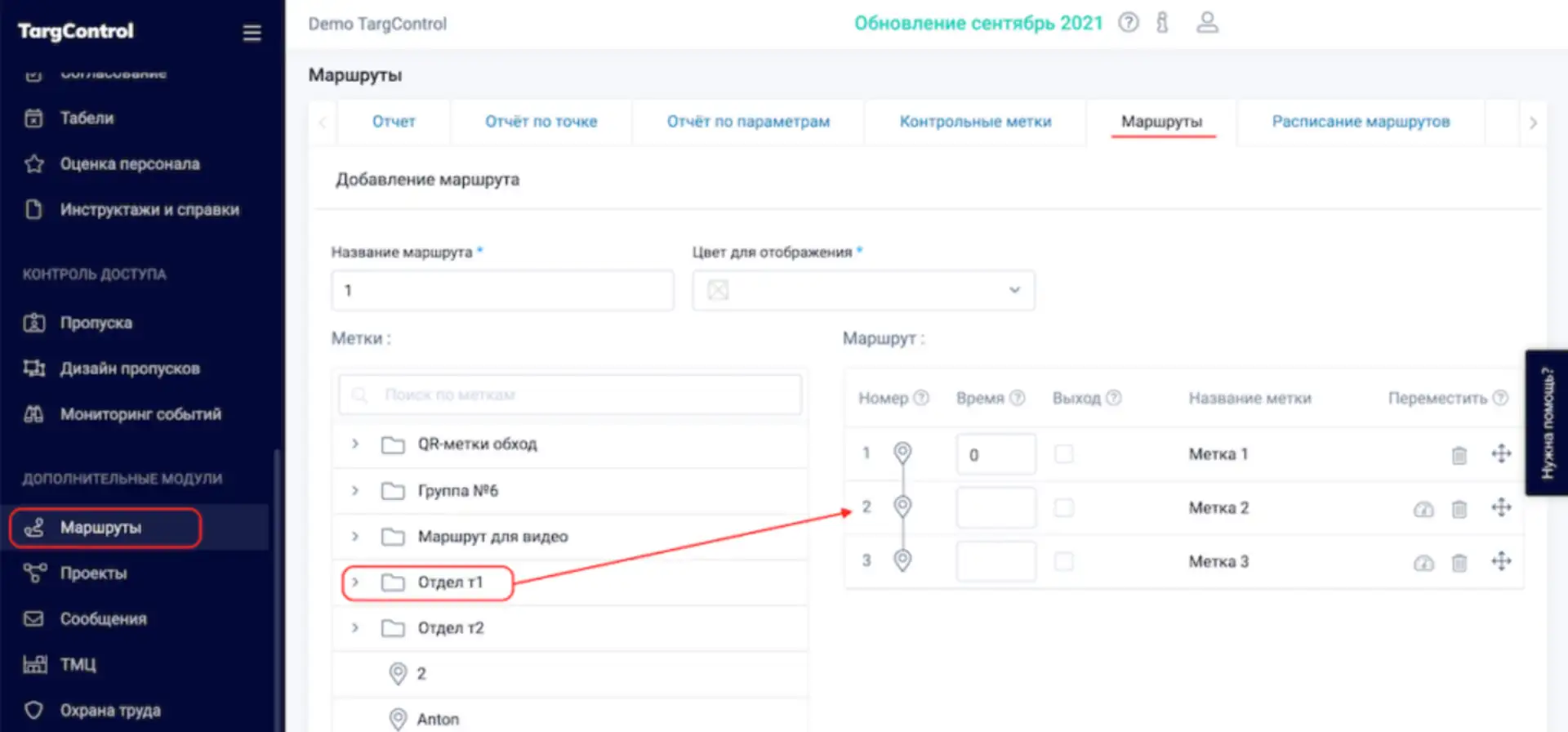The image size is (1568, 732).
Task: Open the Цвет для отображения dropdown
Action: (x=863, y=290)
